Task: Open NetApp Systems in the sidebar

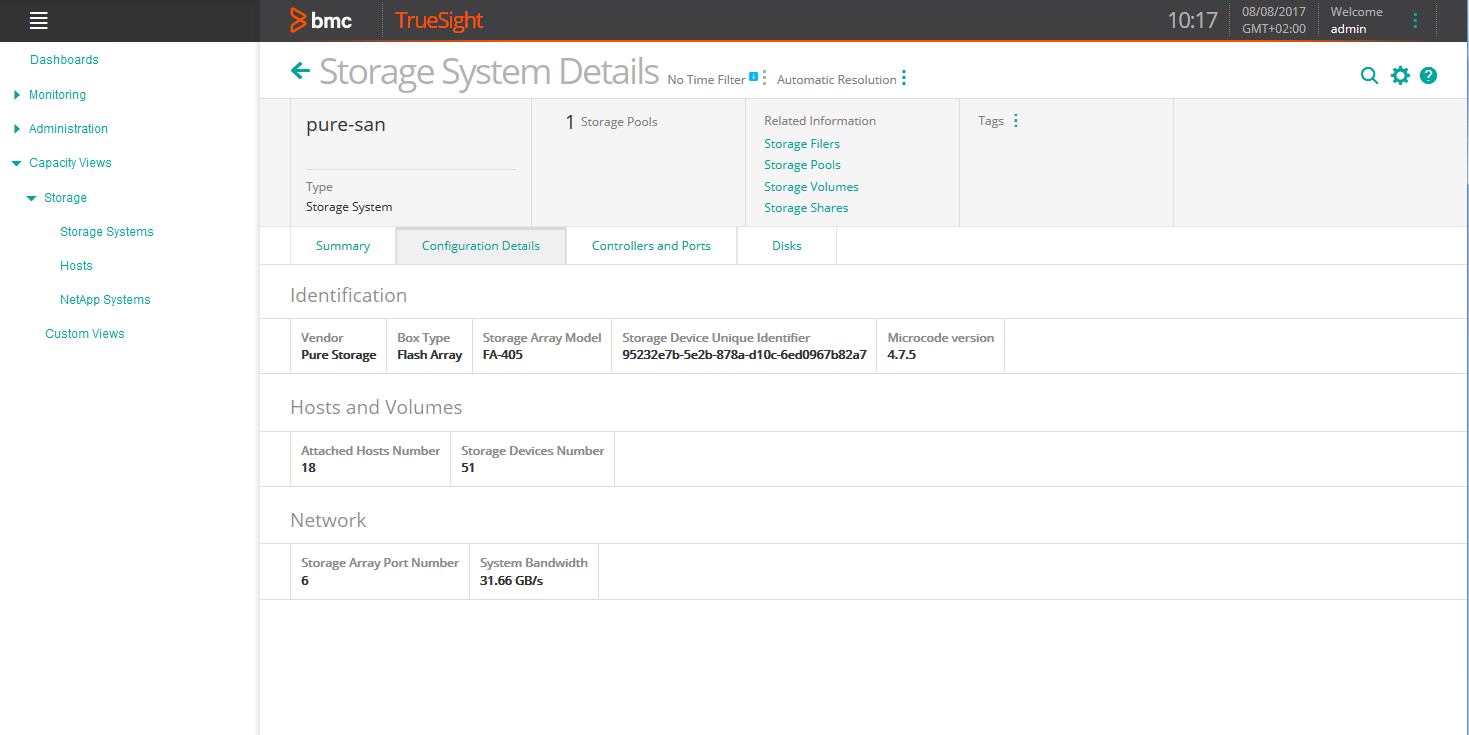Action: point(105,300)
